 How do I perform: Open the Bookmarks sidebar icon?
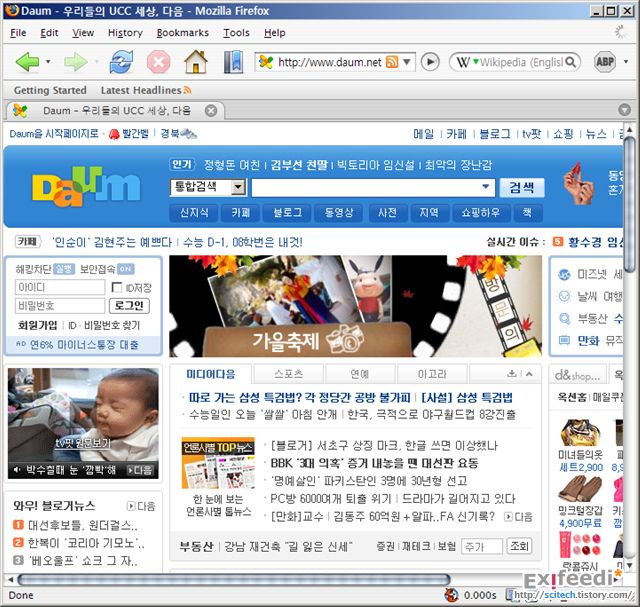pos(233,62)
